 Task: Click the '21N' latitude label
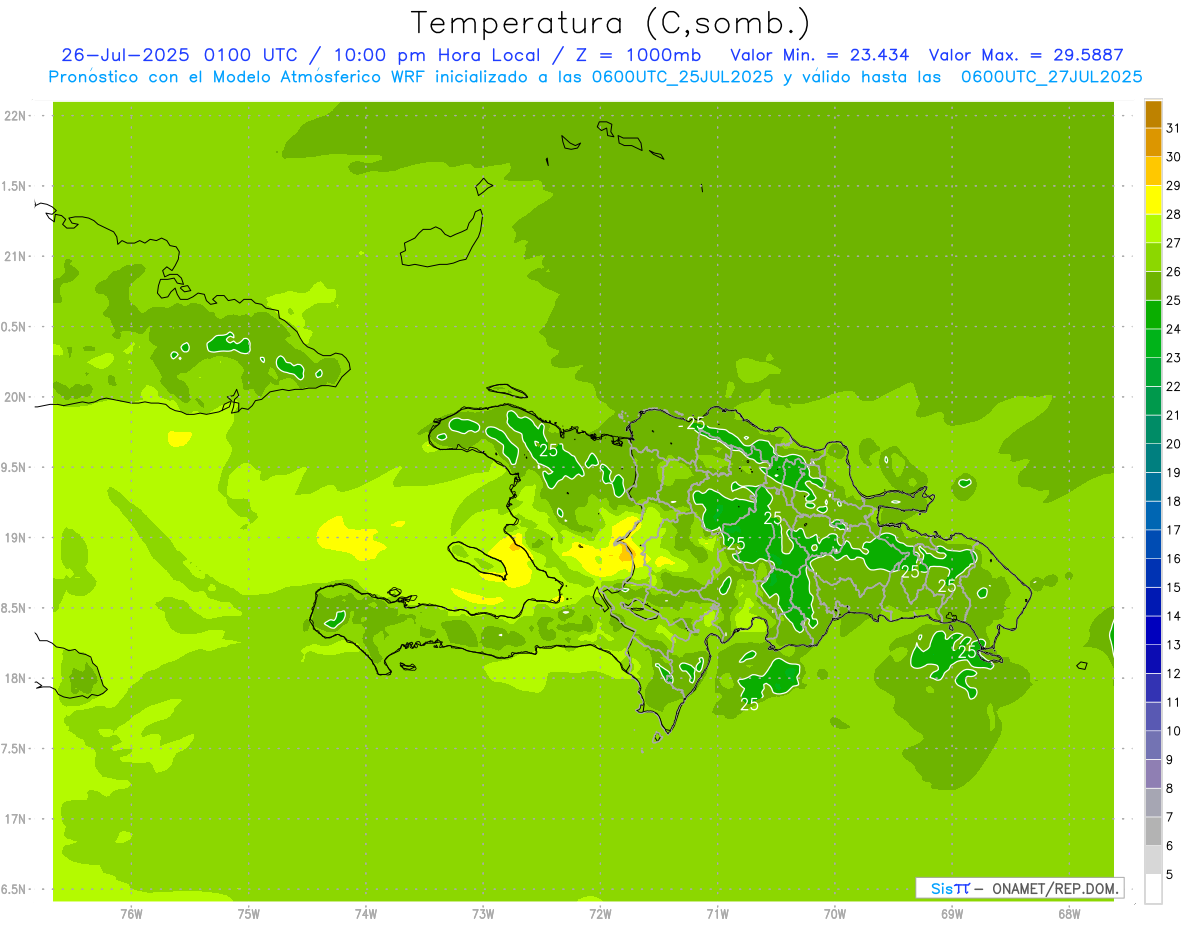click(x=15, y=257)
